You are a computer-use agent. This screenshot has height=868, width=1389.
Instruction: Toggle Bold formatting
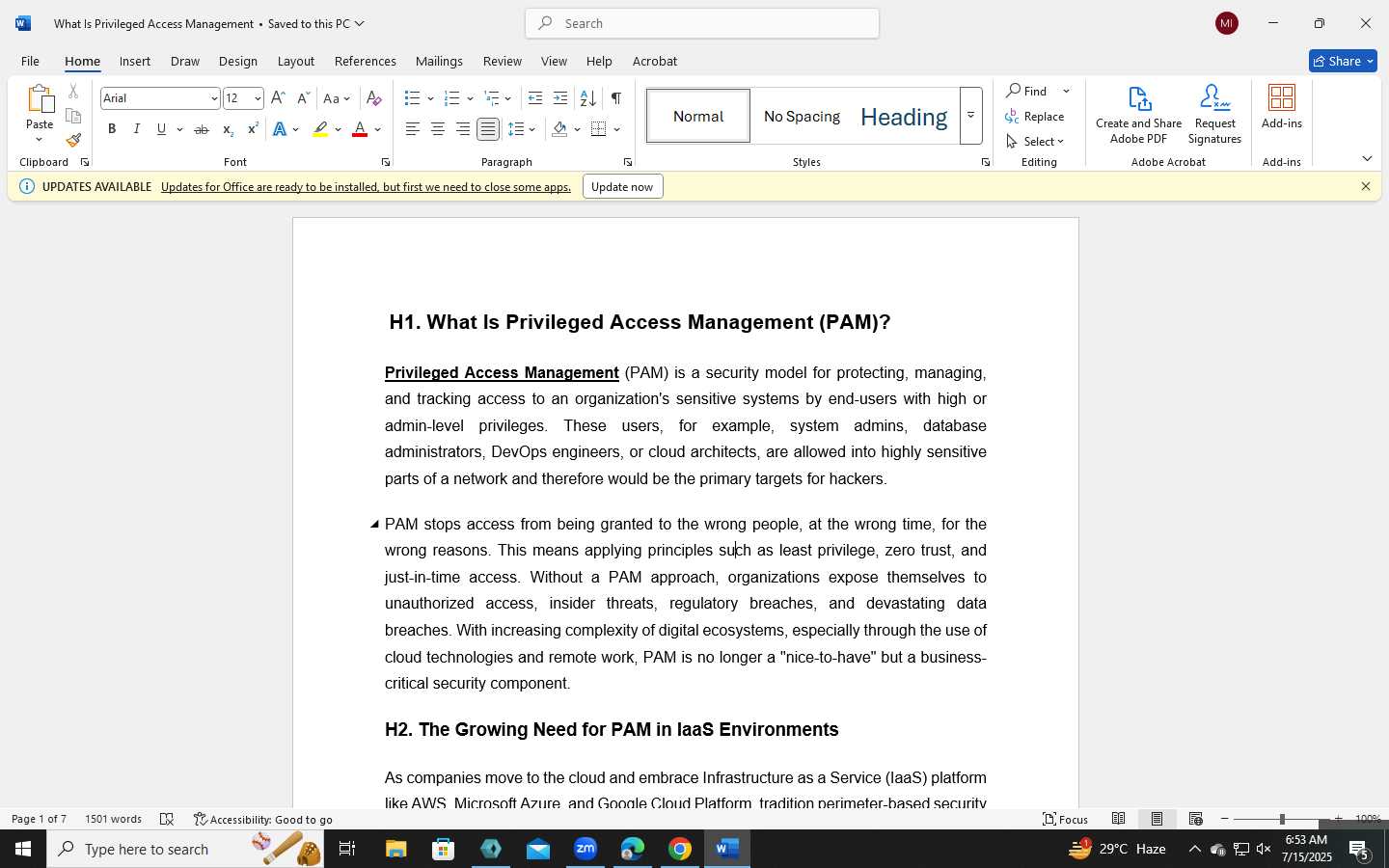pos(112,129)
